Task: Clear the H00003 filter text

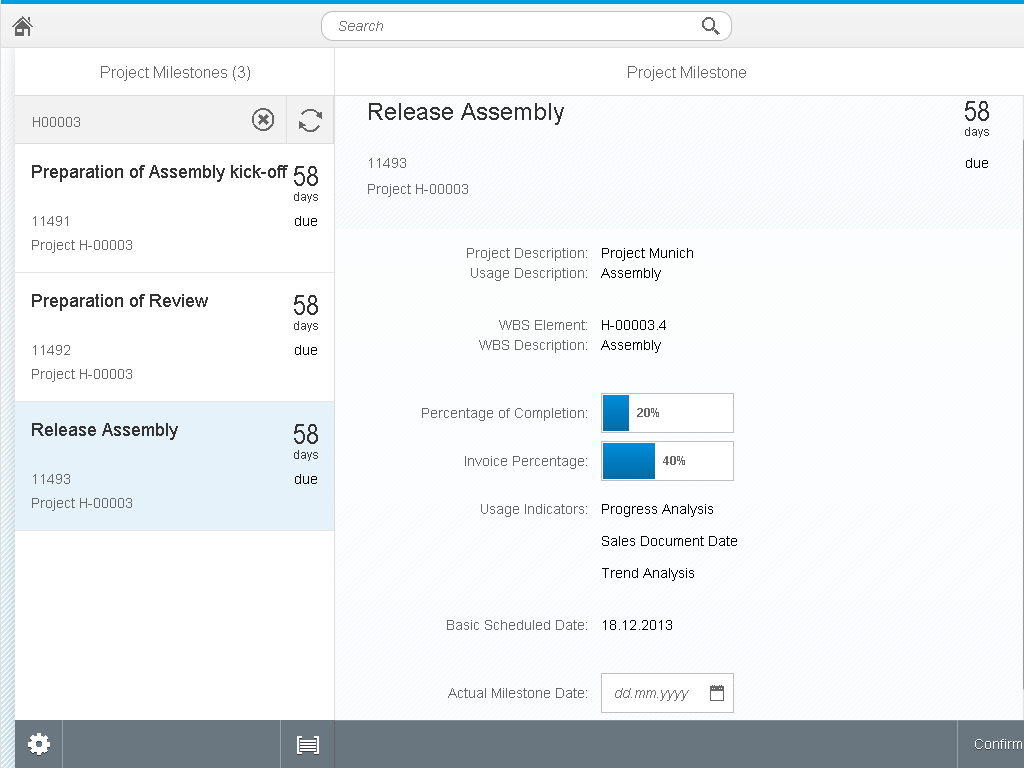Action: coord(262,121)
